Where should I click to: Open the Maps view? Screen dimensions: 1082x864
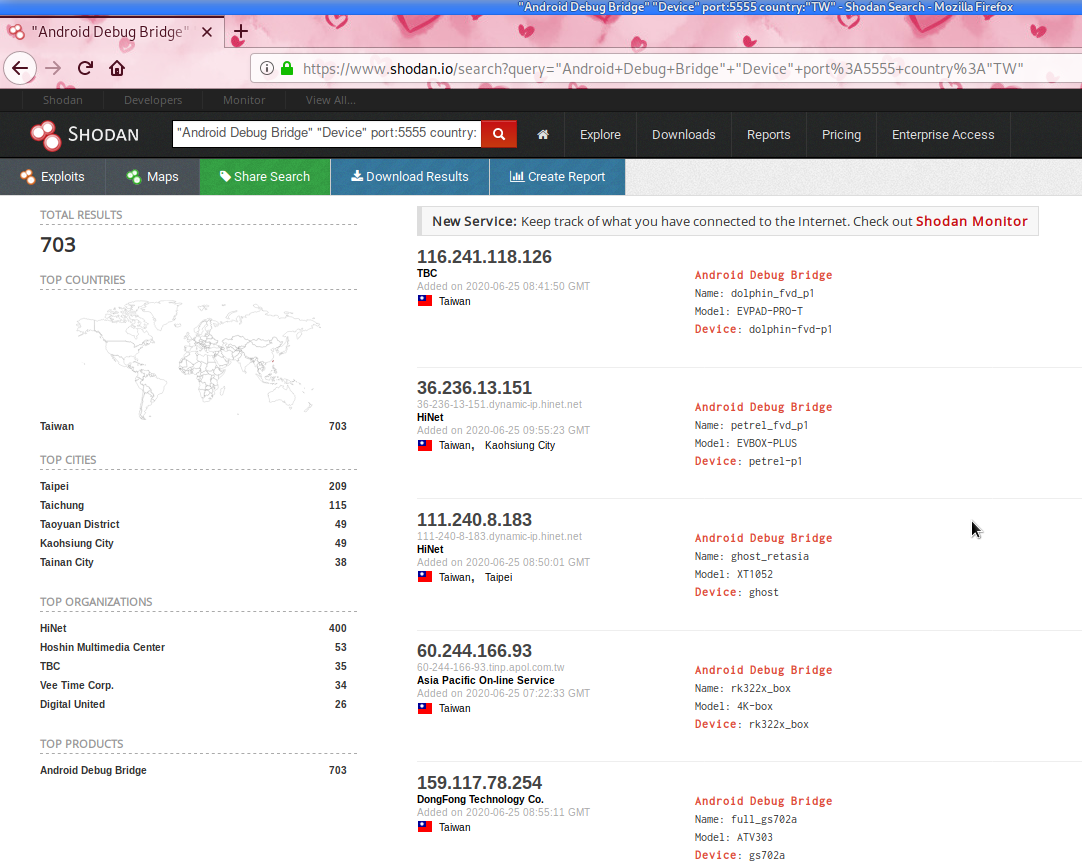152,177
